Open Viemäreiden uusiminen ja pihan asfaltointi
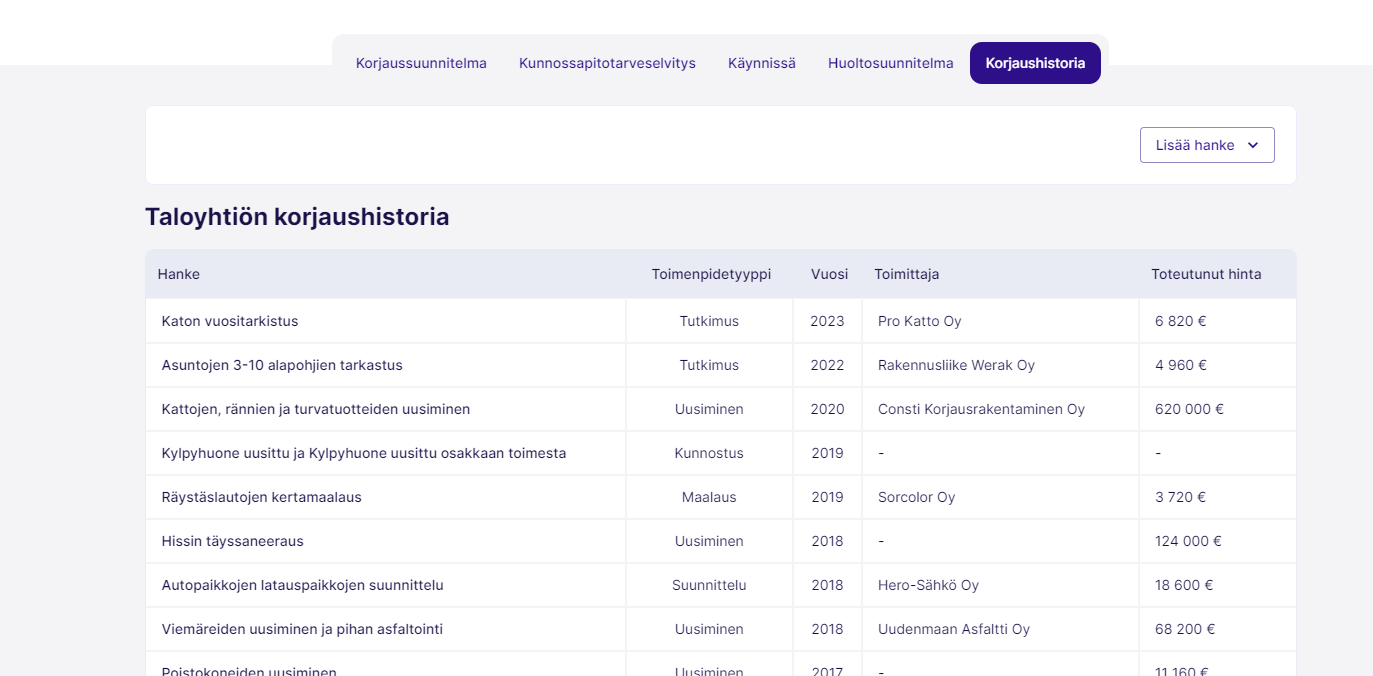Viewport: 1373px width, 676px height. pos(302,629)
